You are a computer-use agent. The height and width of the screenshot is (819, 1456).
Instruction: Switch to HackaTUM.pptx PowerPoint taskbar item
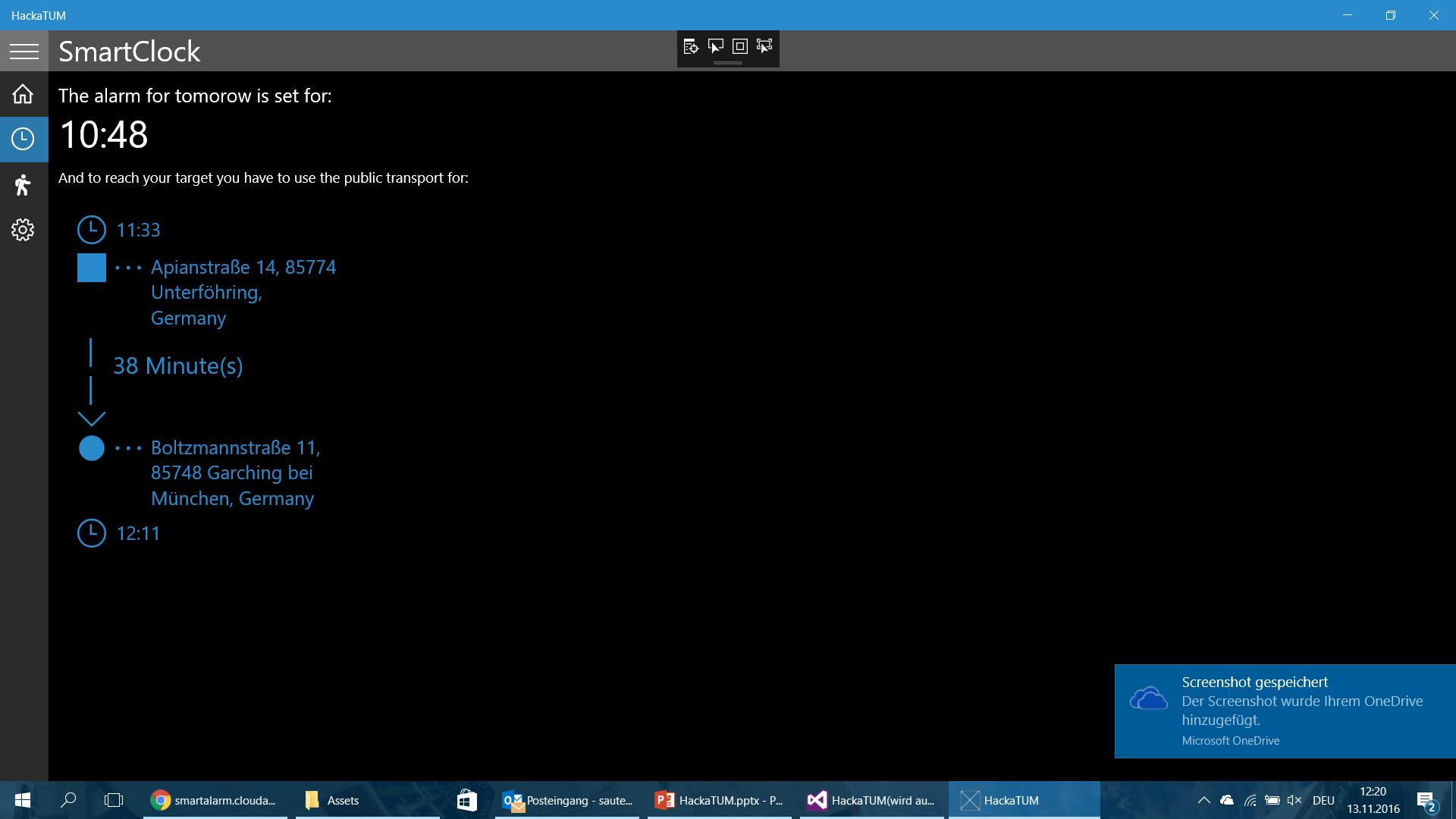click(719, 800)
